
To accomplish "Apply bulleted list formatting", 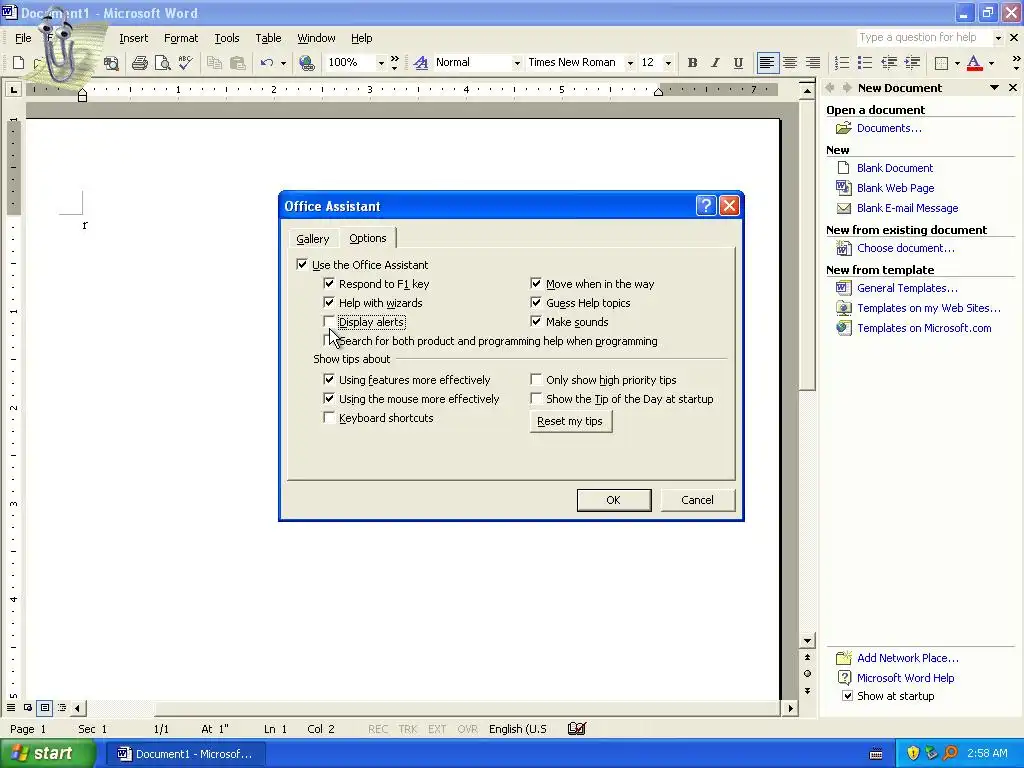I will click(865, 63).
